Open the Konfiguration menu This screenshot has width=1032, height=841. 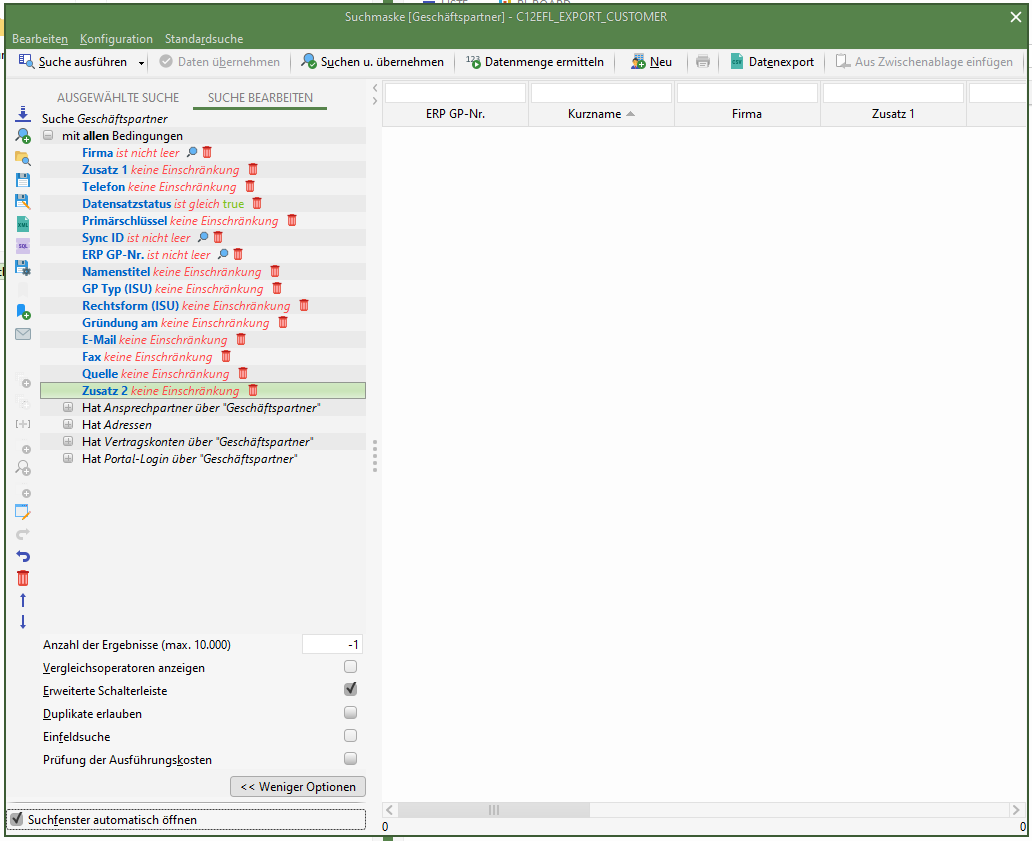(116, 39)
